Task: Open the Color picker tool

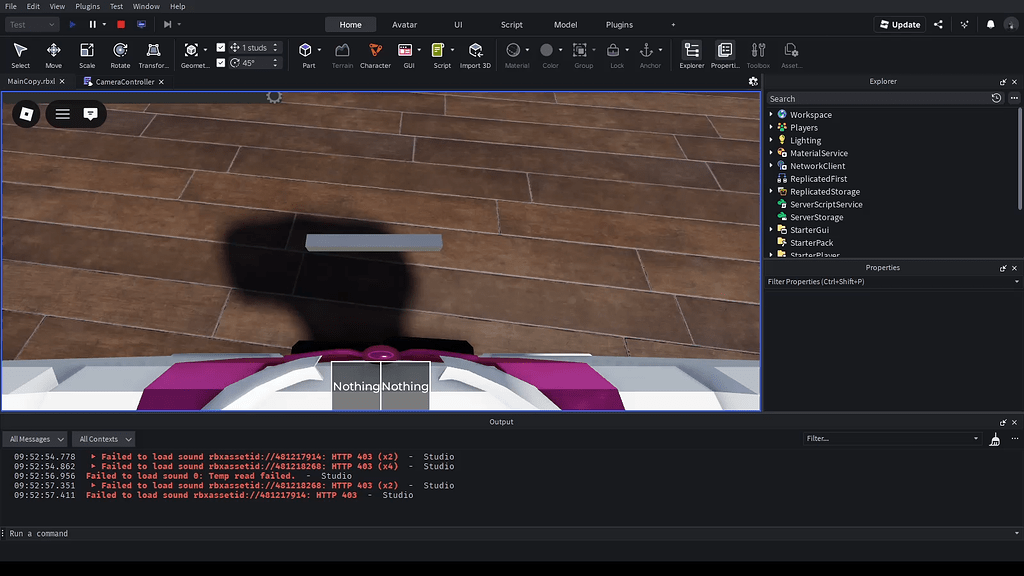Action: (x=548, y=48)
